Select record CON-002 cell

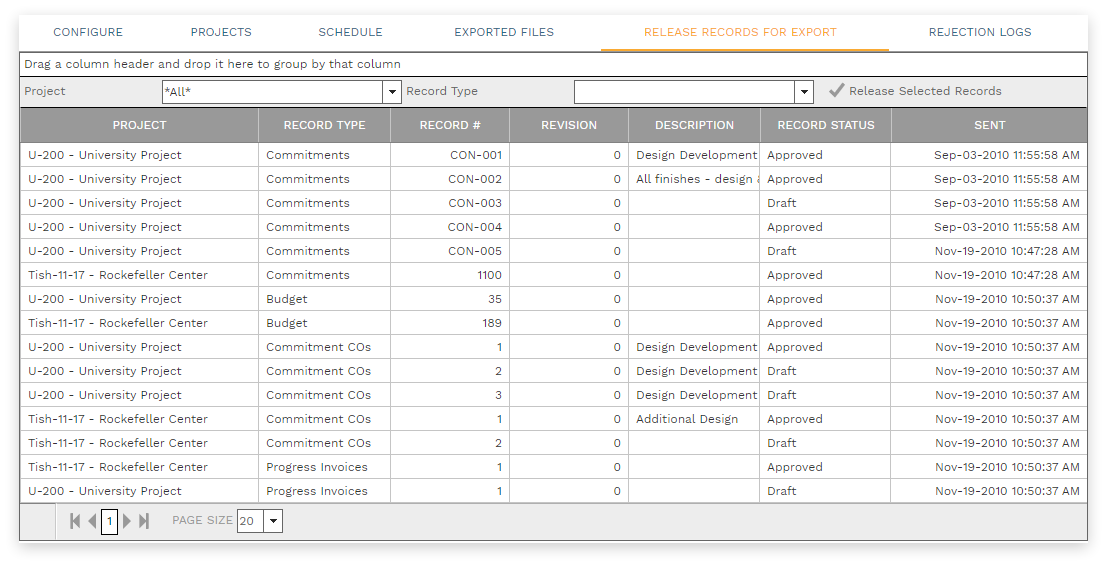coord(450,179)
